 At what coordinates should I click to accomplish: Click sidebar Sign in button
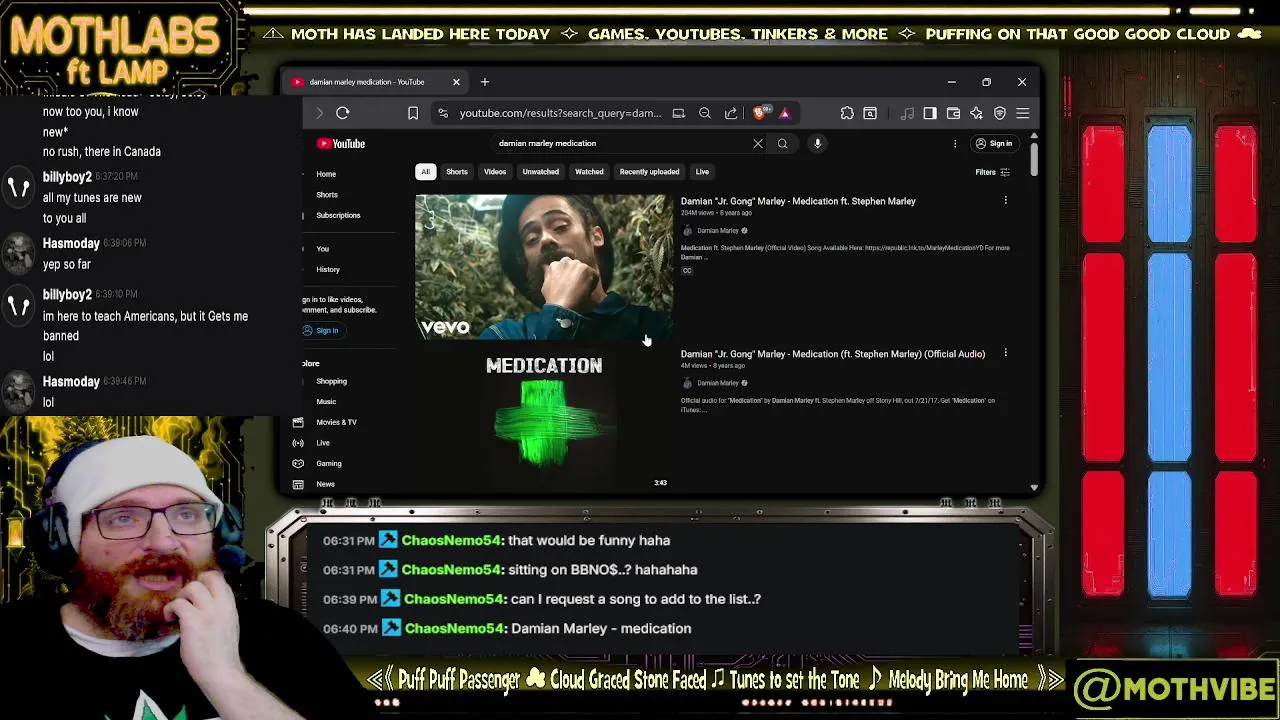[x=322, y=330]
